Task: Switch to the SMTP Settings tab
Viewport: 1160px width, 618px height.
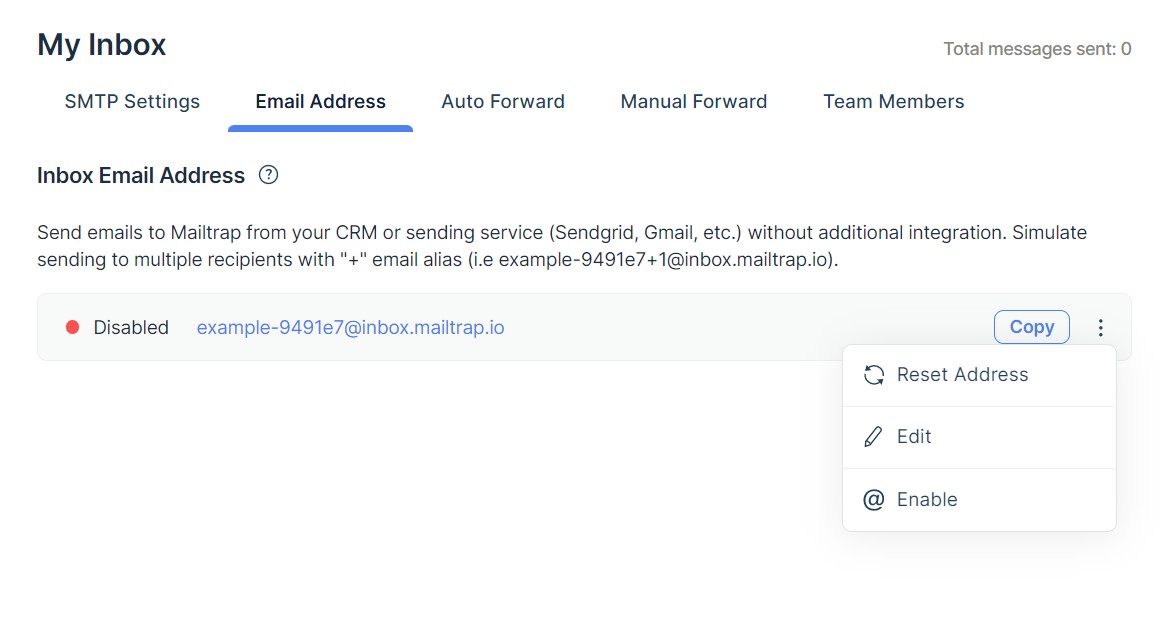Action: (x=132, y=101)
